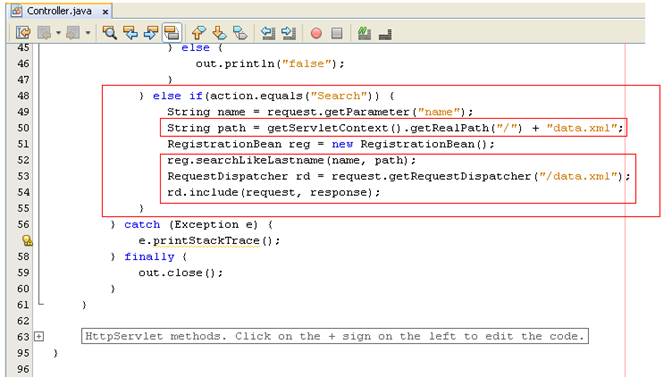This screenshot has width=672, height=386.
Task: Click the Comment code icon
Action: coord(364,33)
